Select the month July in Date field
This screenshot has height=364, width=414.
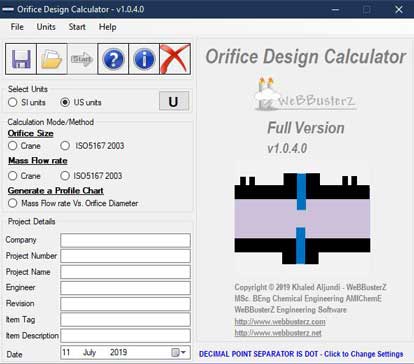coord(89,352)
